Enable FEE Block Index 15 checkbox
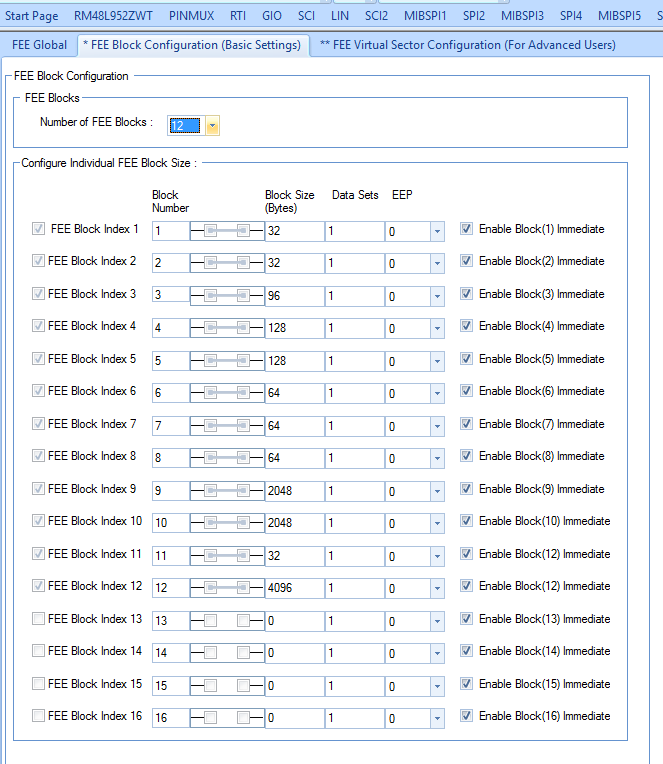663x764 pixels. [38, 684]
